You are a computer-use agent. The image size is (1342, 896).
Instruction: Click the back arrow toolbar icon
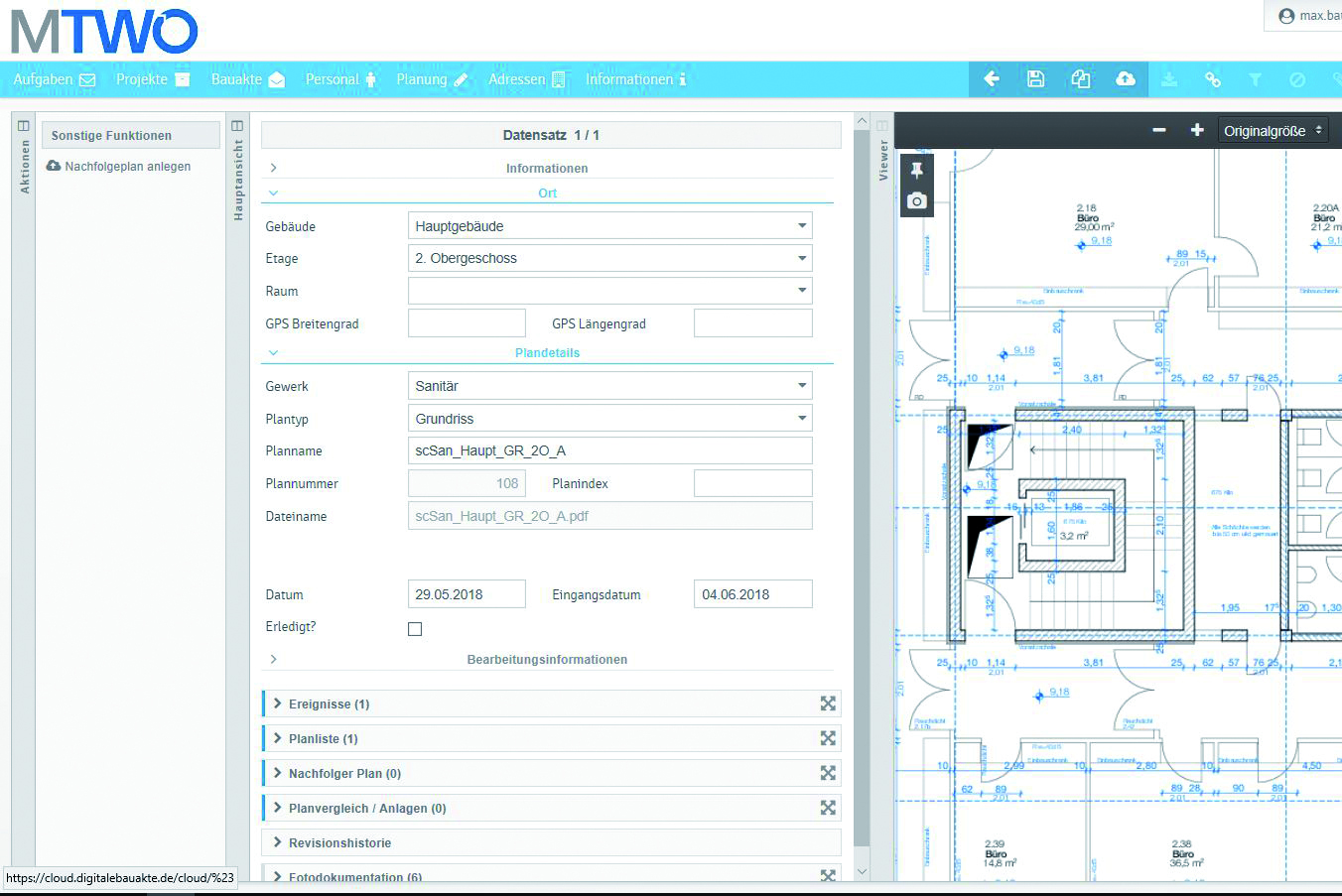pos(991,79)
